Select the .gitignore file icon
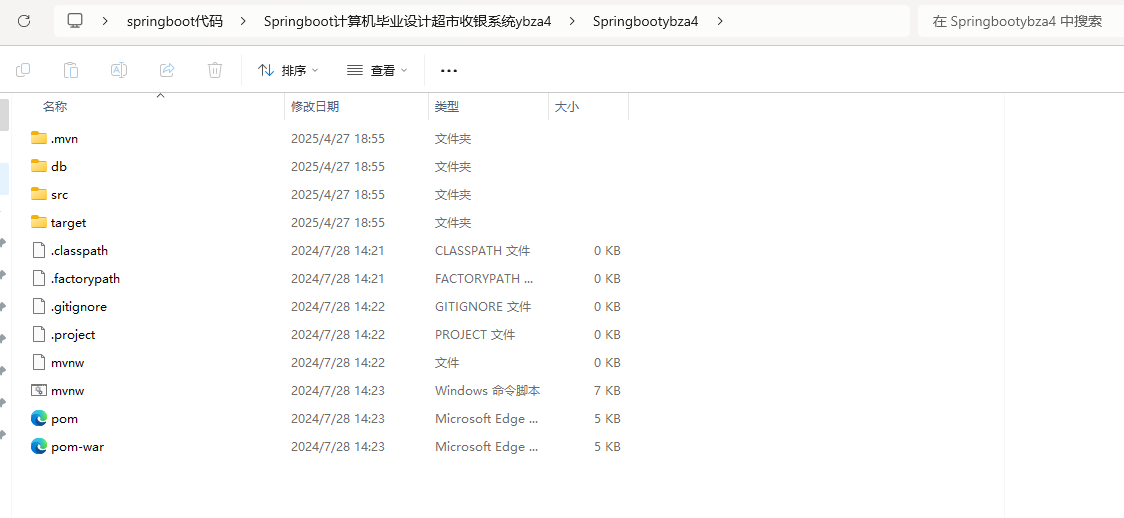The height and width of the screenshot is (518, 1124). coord(39,306)
